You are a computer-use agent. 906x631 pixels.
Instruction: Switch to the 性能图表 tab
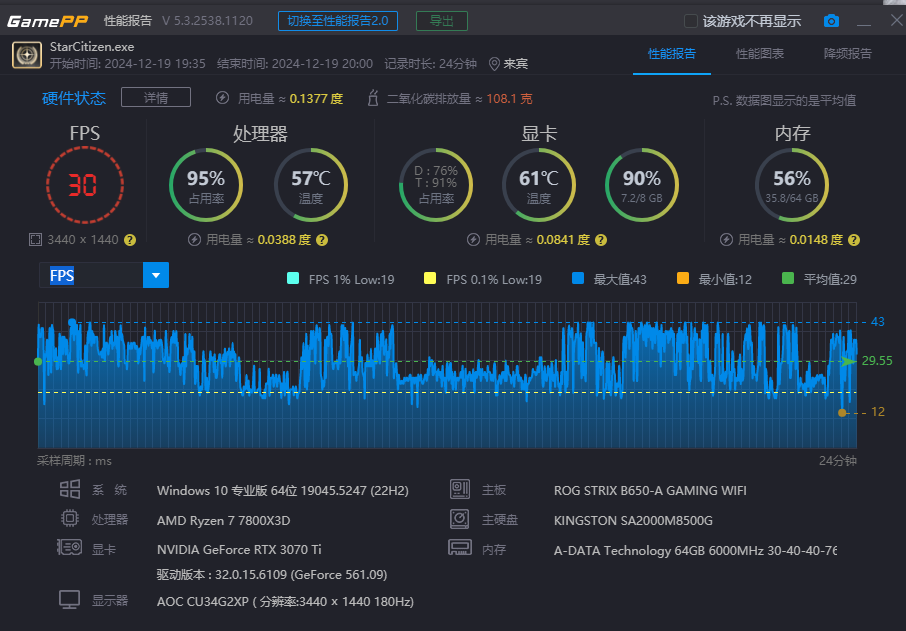[x=759, y=54]
